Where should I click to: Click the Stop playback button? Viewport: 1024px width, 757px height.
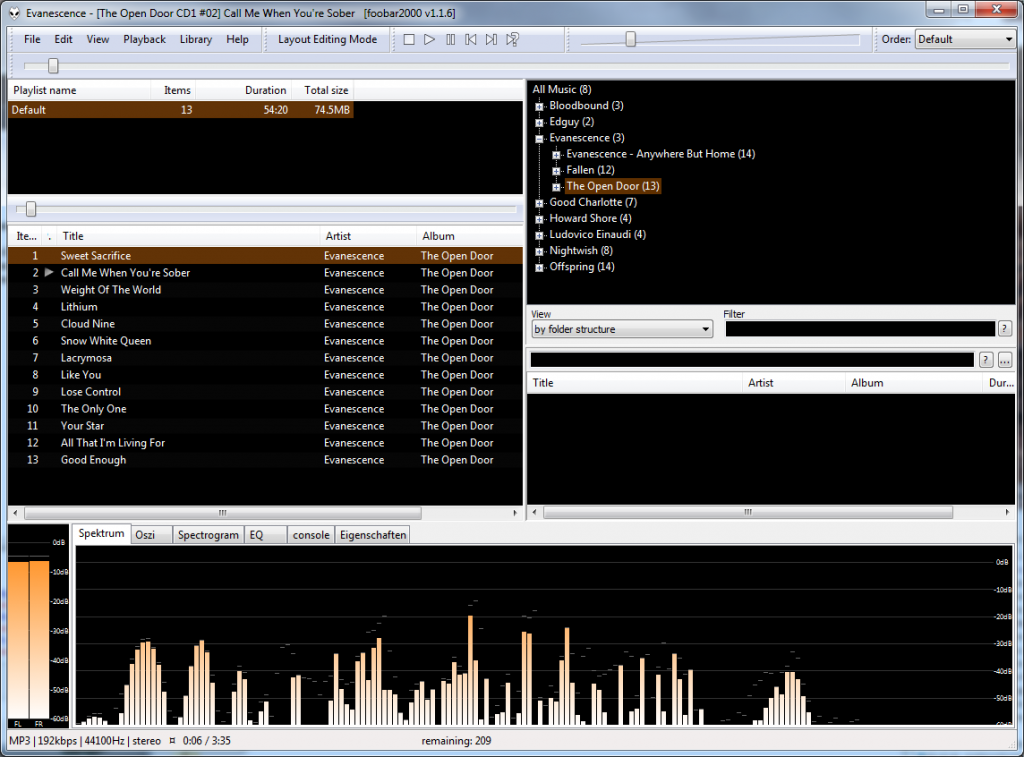pos(409,40)
